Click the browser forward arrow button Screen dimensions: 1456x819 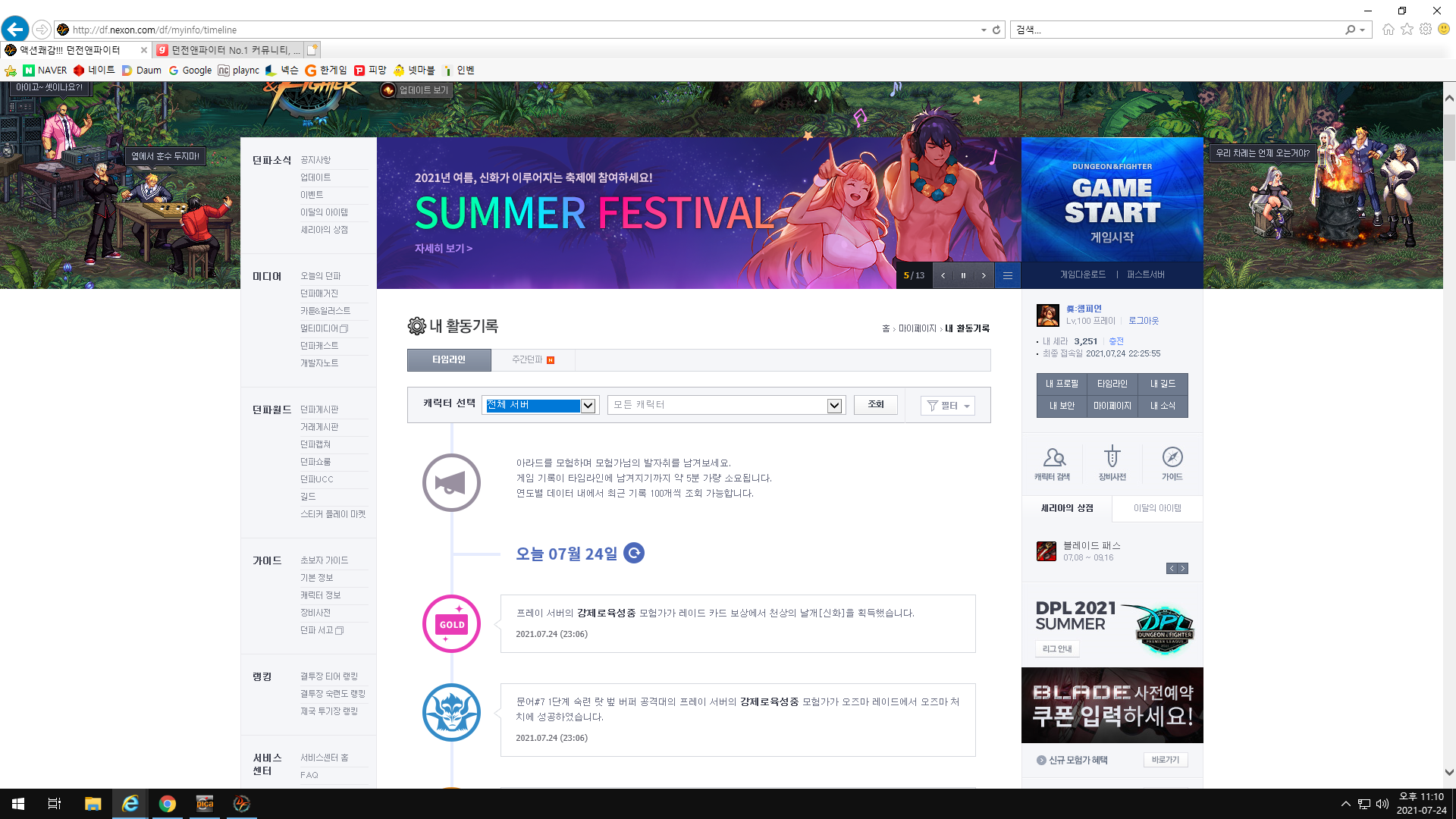tap(42, 30)
